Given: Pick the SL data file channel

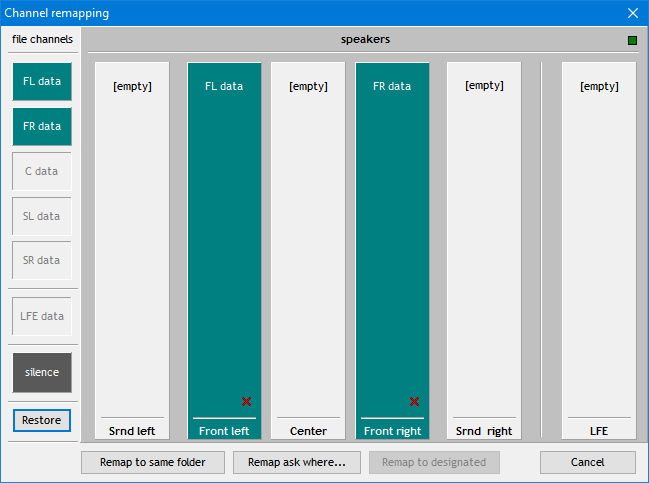Looking at the screenshot, I should [42, 216].
